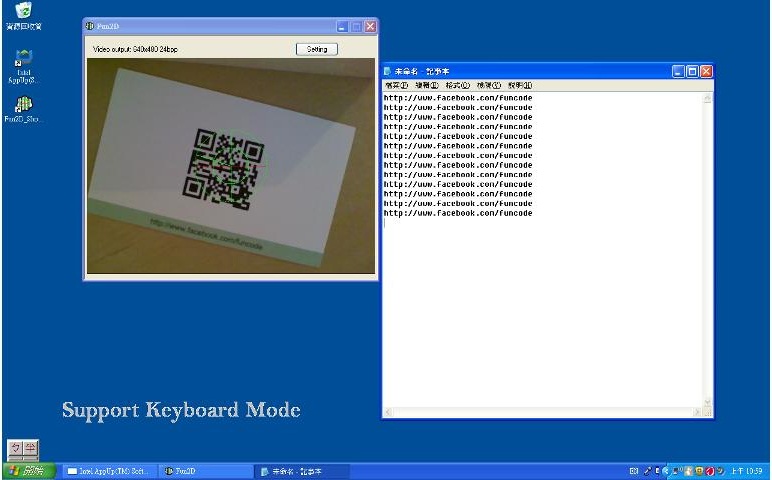772x480 pixels.
Task: Open the Setting dialog in Fun2D
Action: tap(317, 49)
